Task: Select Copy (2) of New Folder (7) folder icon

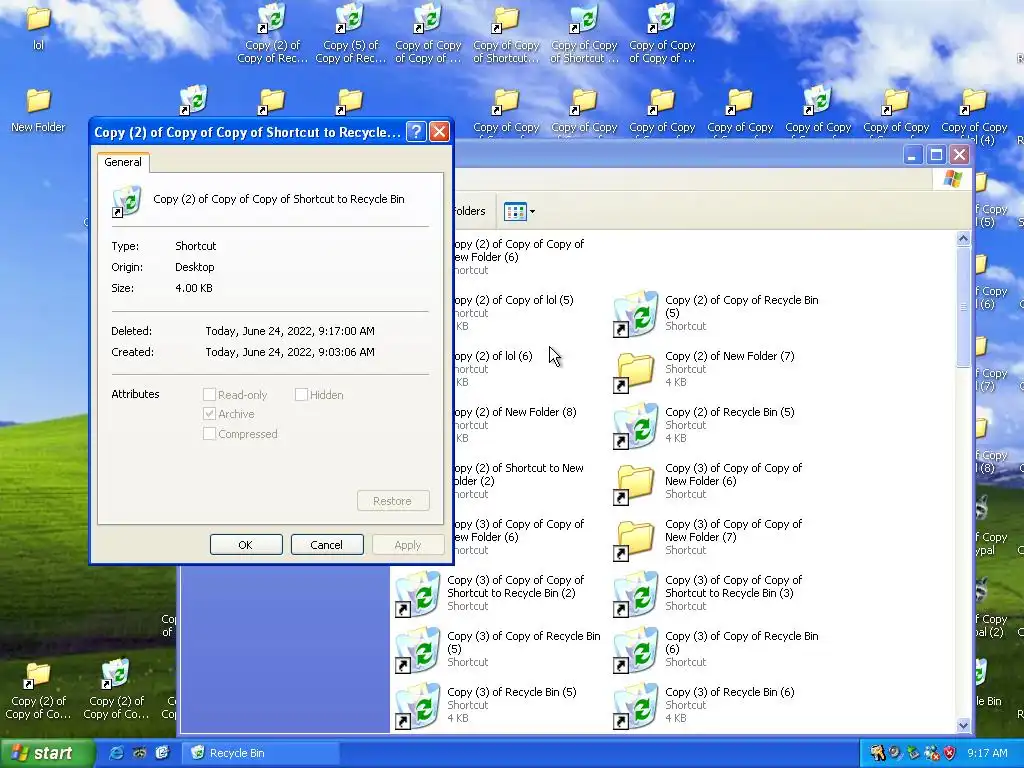Action: pyautogui.click(x=635, y=370)
